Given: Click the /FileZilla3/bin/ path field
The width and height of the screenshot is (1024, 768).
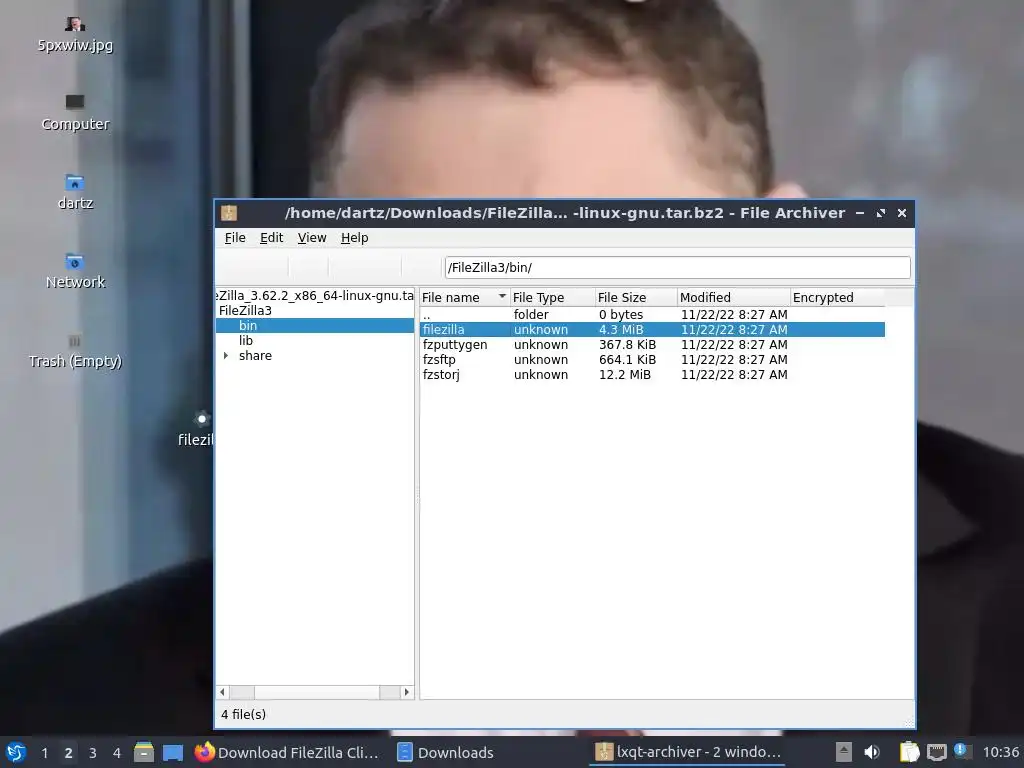Looking at the screenshot, I should point(677,267).
